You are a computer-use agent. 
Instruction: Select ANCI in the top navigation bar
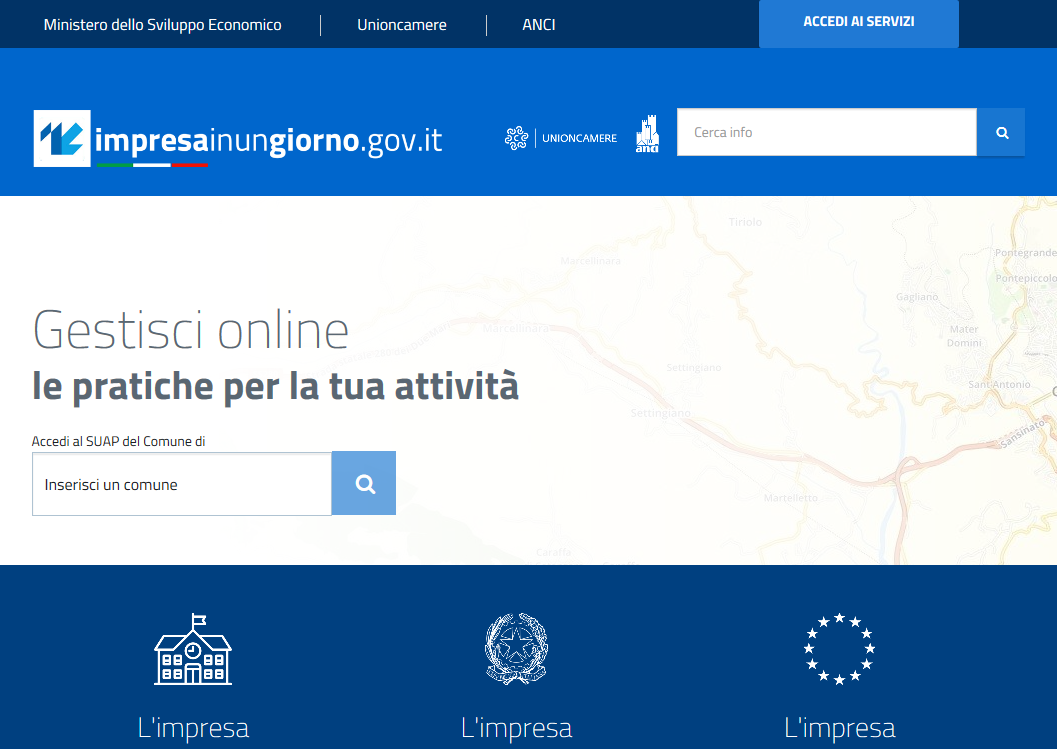[x=538, y=24]
